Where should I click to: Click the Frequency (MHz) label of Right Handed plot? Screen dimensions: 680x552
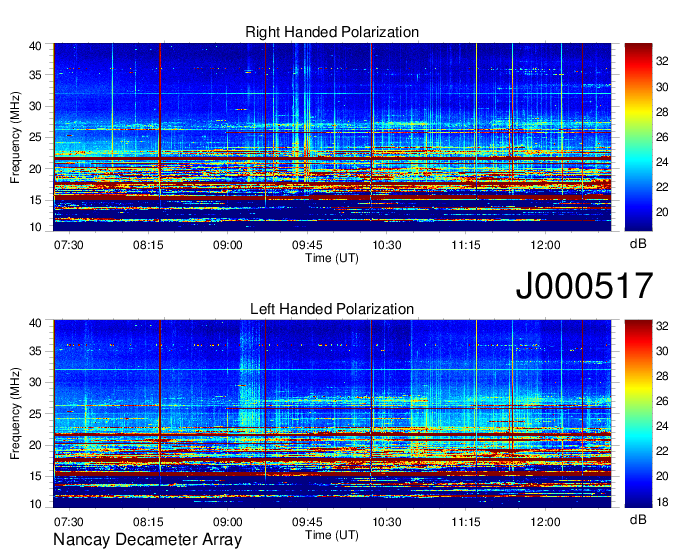tap(15, 137)
